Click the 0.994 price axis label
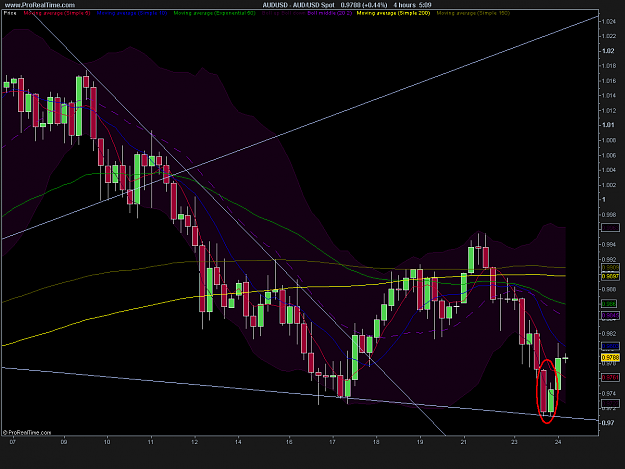 (609, 244)
